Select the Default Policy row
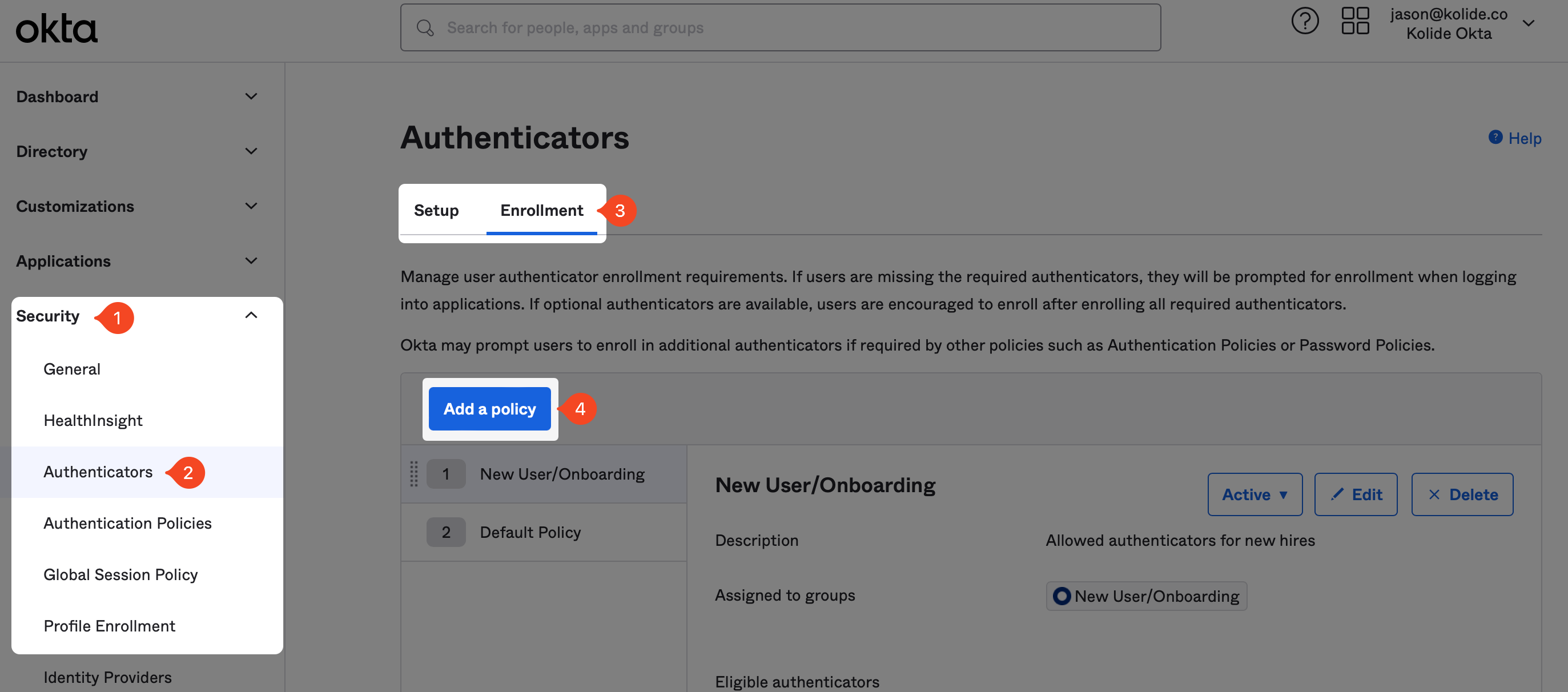 544,533
